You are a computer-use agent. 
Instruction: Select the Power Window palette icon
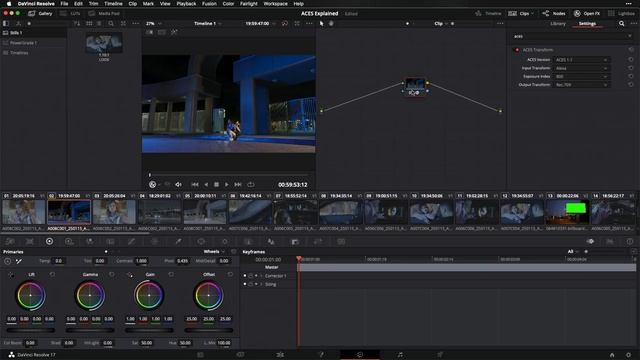201,242
